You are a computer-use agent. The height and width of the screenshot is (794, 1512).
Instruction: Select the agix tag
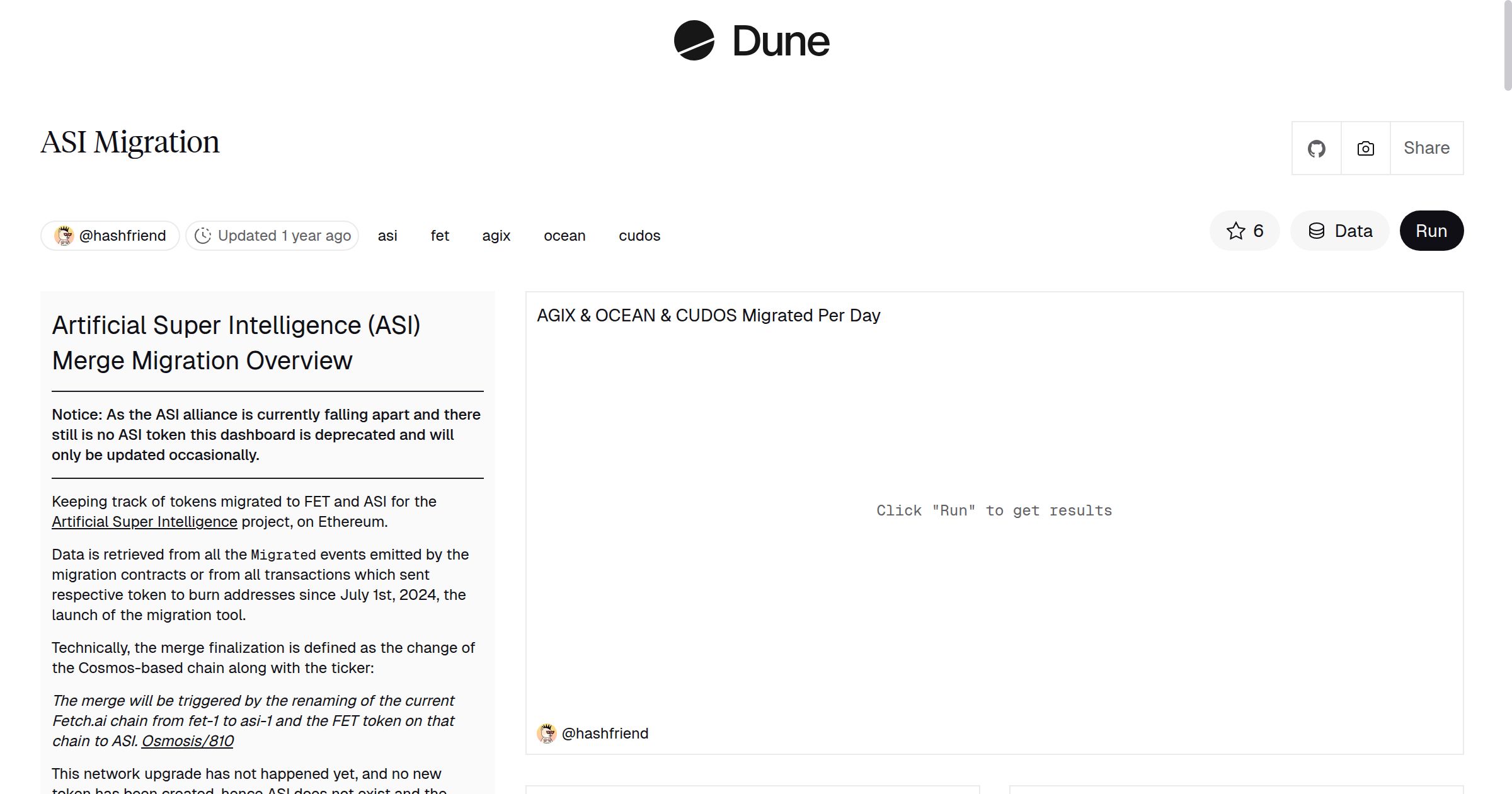tap(496, 236)
